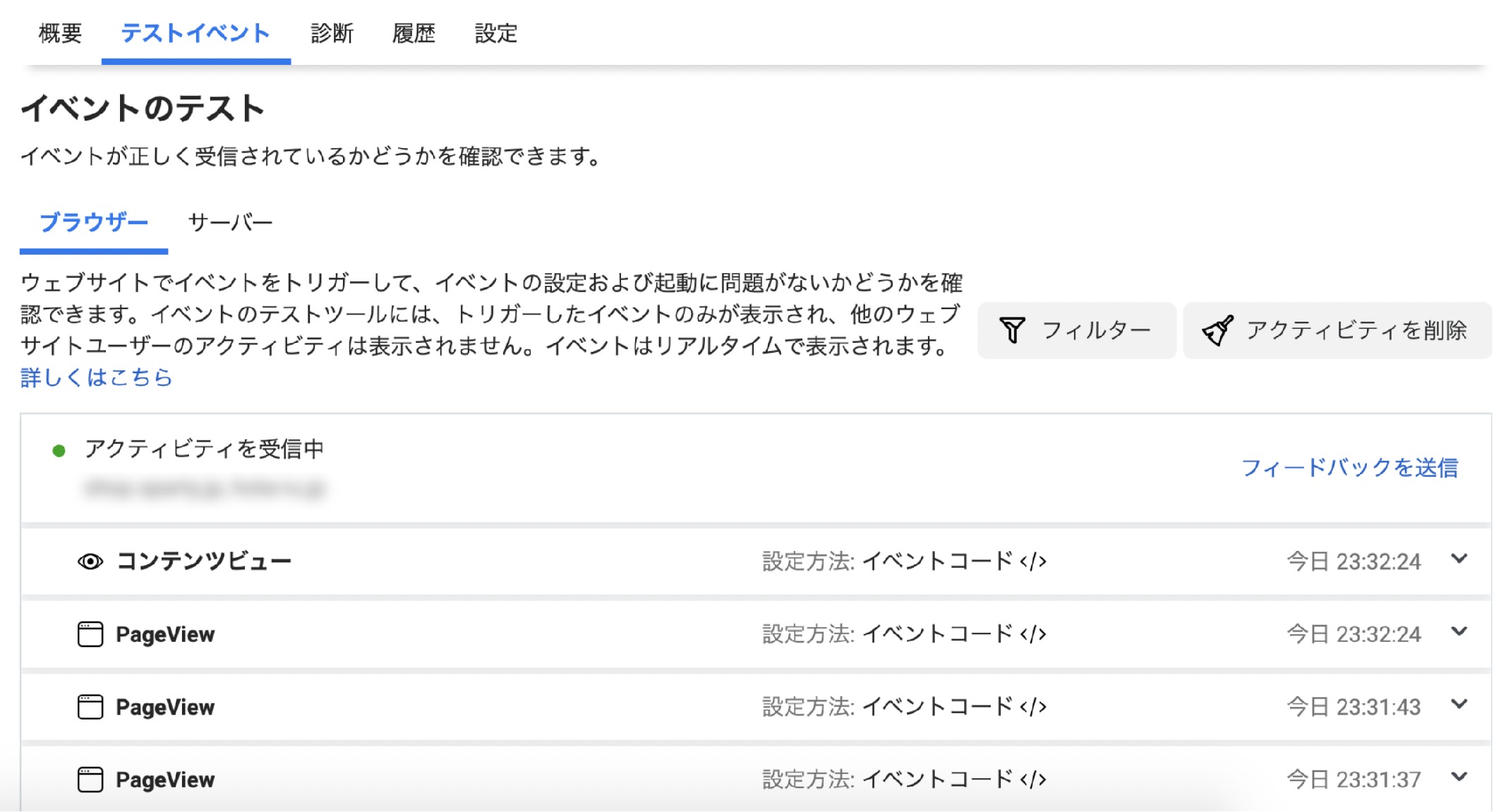Click the green activity status dot
1501x812 pixels.
pos(59,451)
